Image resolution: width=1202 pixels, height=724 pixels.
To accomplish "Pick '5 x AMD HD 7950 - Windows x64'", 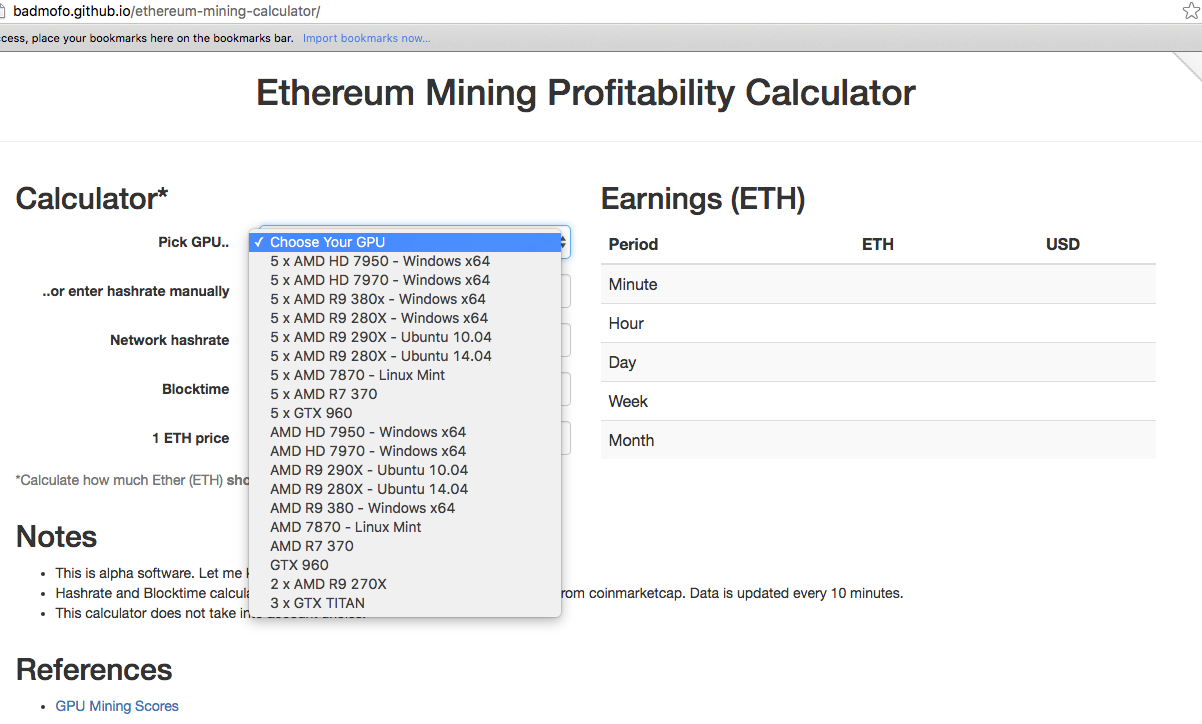I will coord(405,261).
